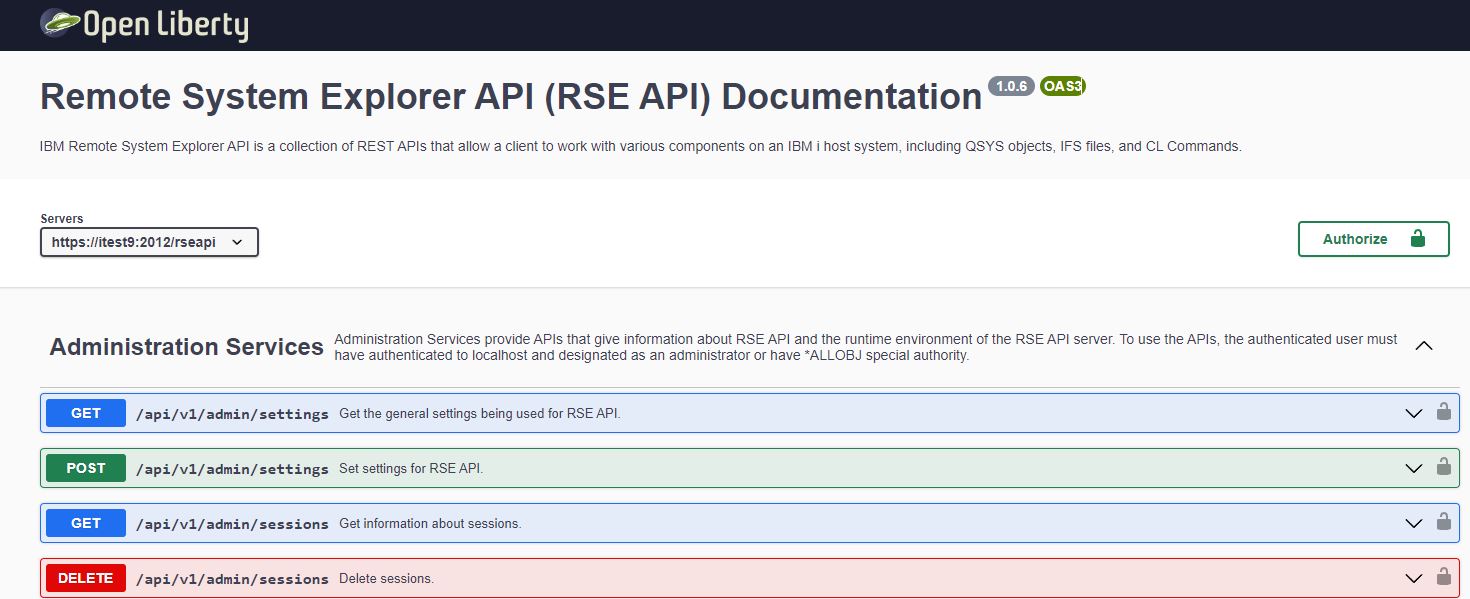Viewport: 1470px width, 599px height.
Task: Click the 'Get the general settings being used' description
Action: 480,413
